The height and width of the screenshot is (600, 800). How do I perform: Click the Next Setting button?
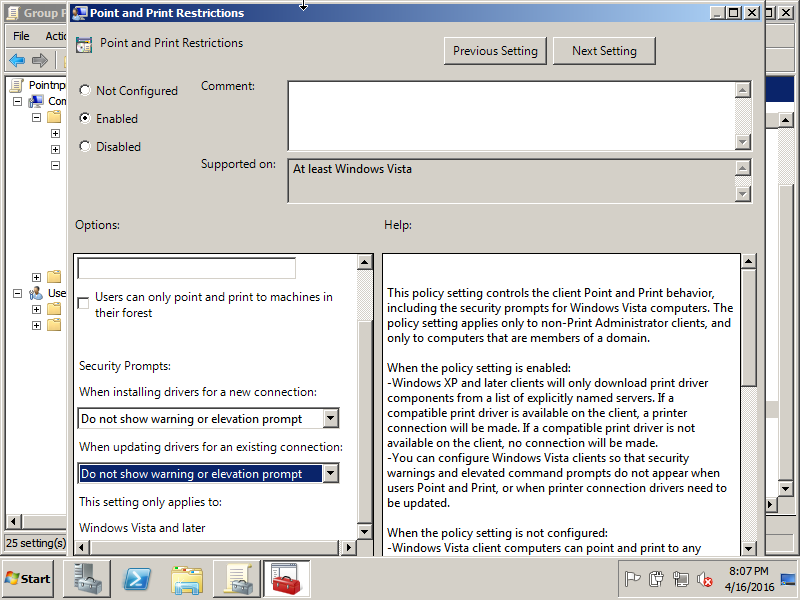click(604, 51)
